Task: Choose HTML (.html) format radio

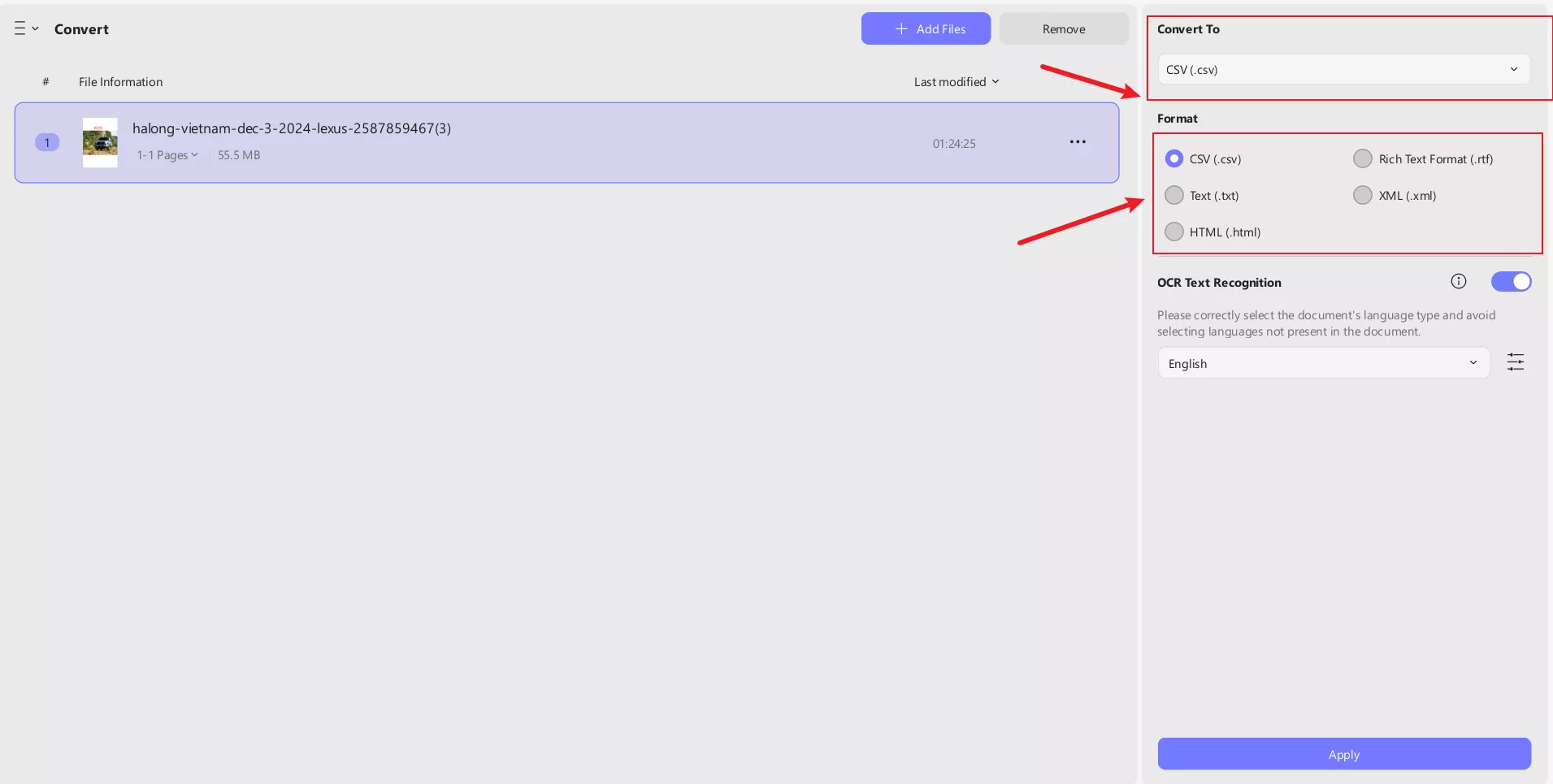Action: pyautogui.click(x=1174, y=232)
